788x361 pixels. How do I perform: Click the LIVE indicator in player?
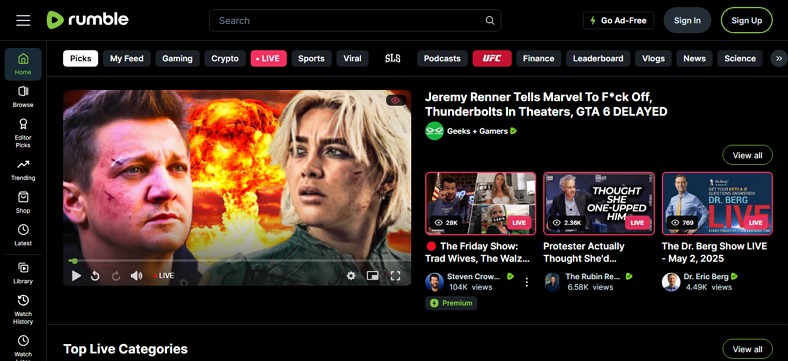click(x=164, y=276)
